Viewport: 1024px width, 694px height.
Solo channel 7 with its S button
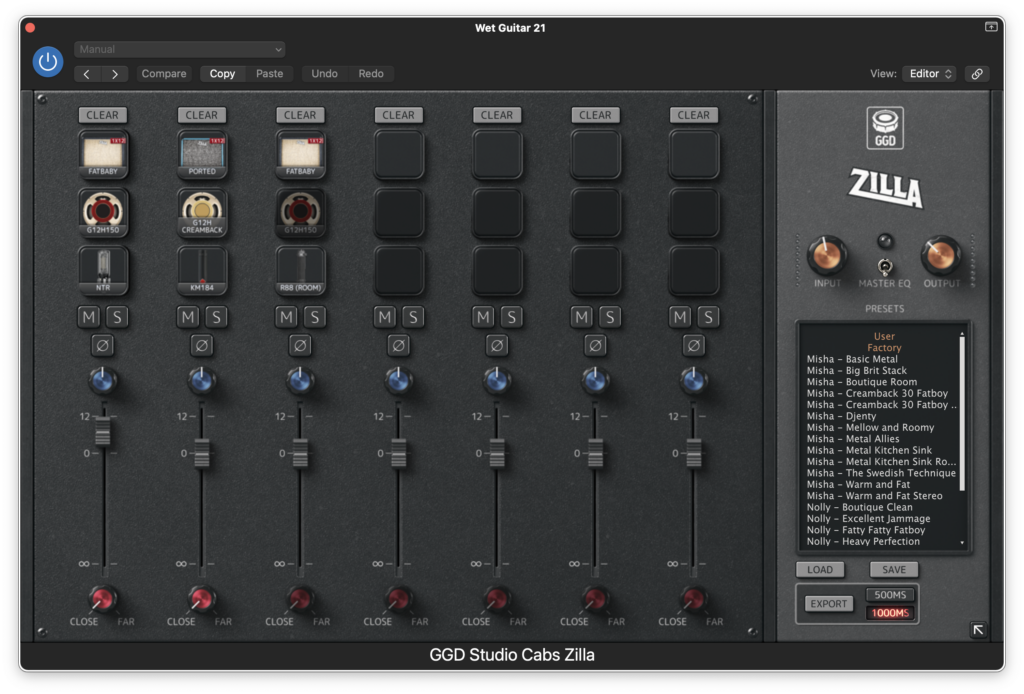pyautogui.click(x=709, y=317)
